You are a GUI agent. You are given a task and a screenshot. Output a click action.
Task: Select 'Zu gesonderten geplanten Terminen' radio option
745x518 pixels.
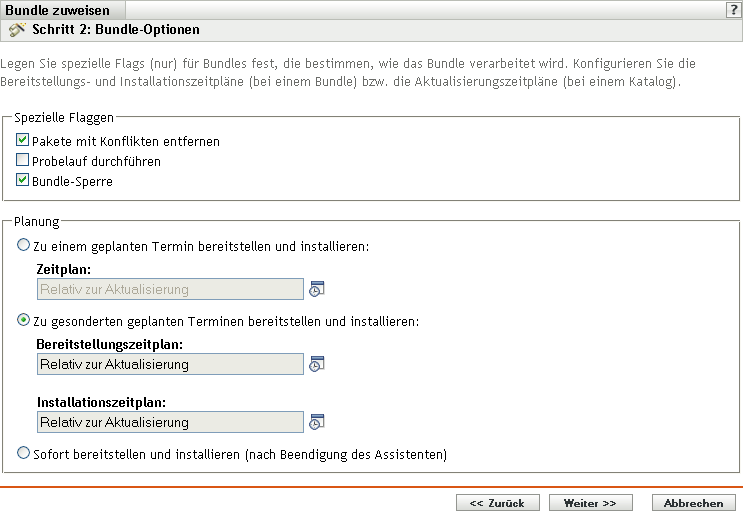pos(23,321)
